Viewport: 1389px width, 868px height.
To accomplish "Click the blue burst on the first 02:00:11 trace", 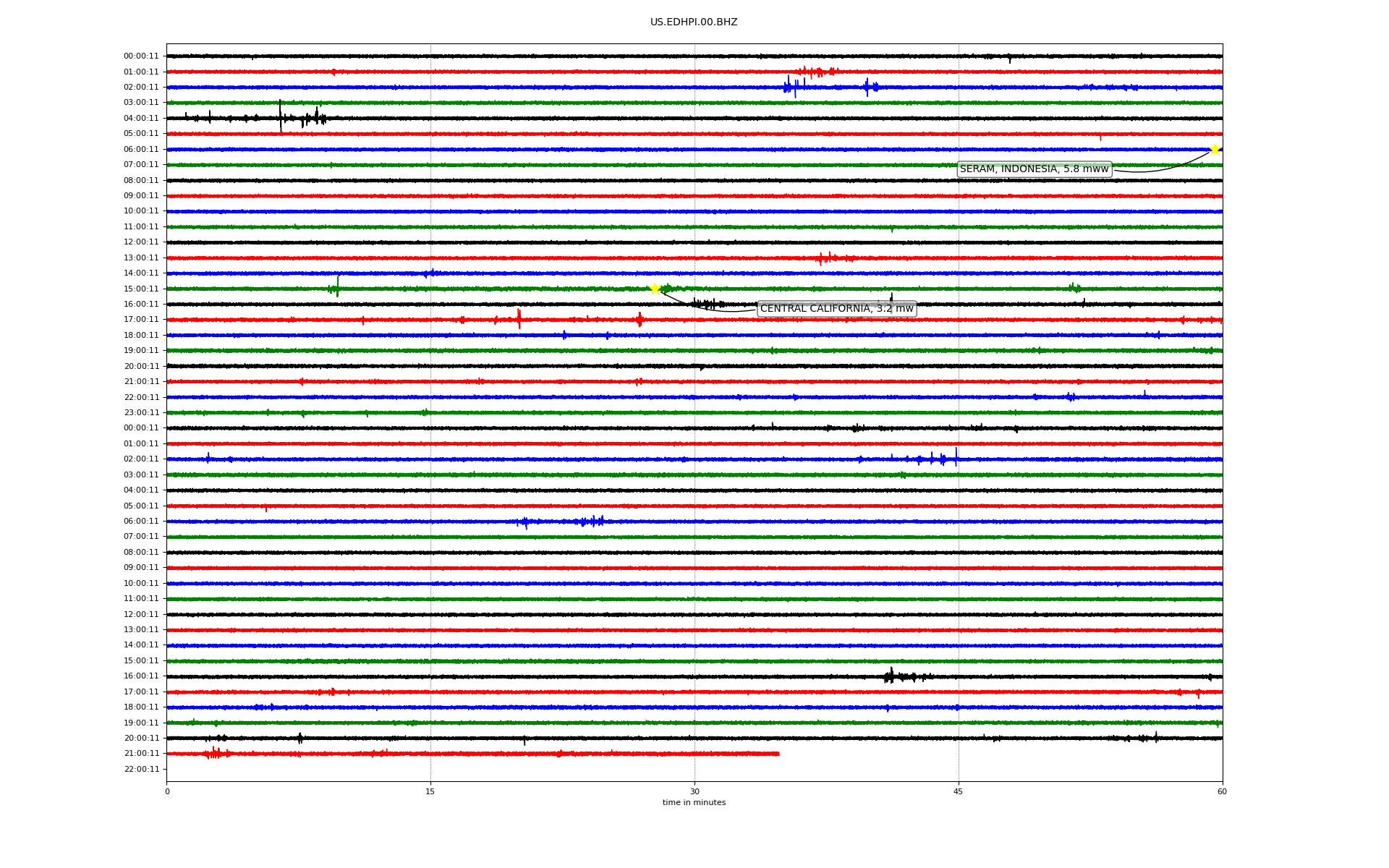I will [x=794, y=87].
